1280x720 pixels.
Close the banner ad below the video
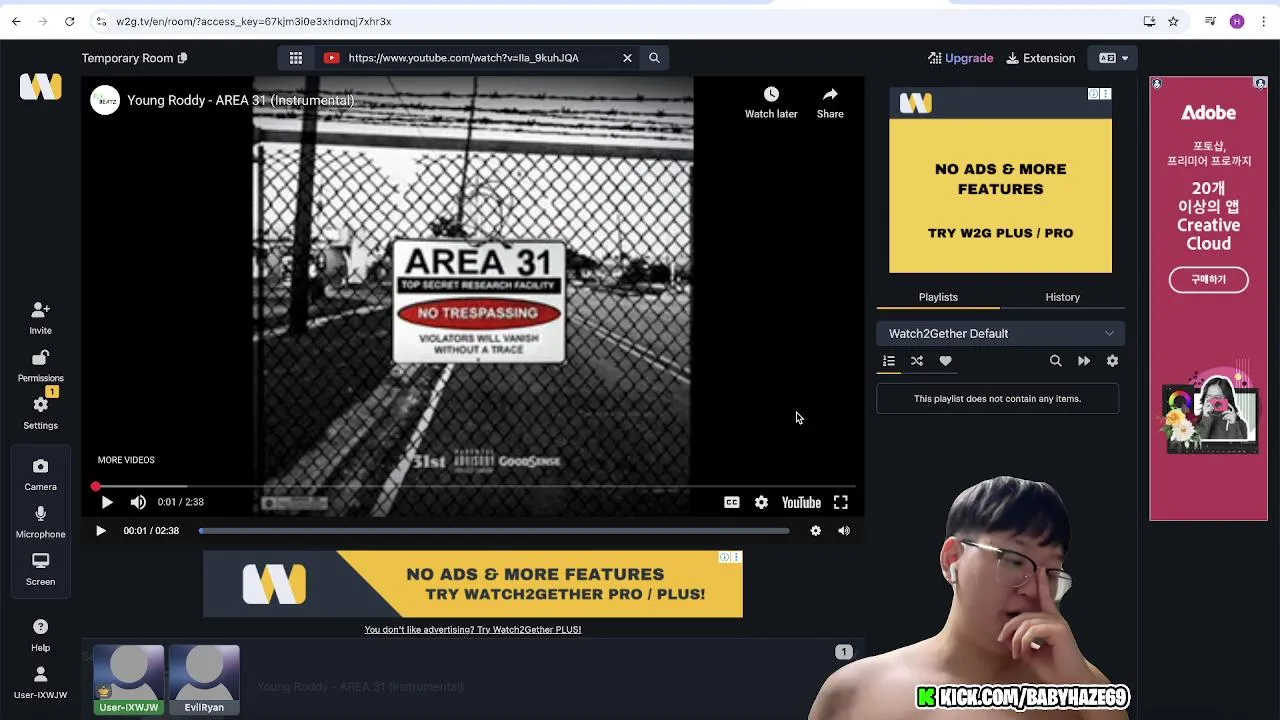(x=737, y=557)
